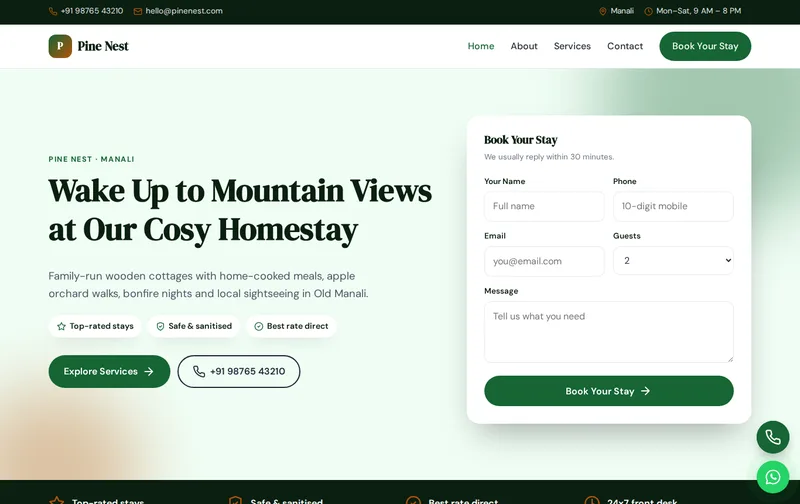Click the Pine Nest brand name
Screen dimensions: 800x504
[x=103, y=46]
